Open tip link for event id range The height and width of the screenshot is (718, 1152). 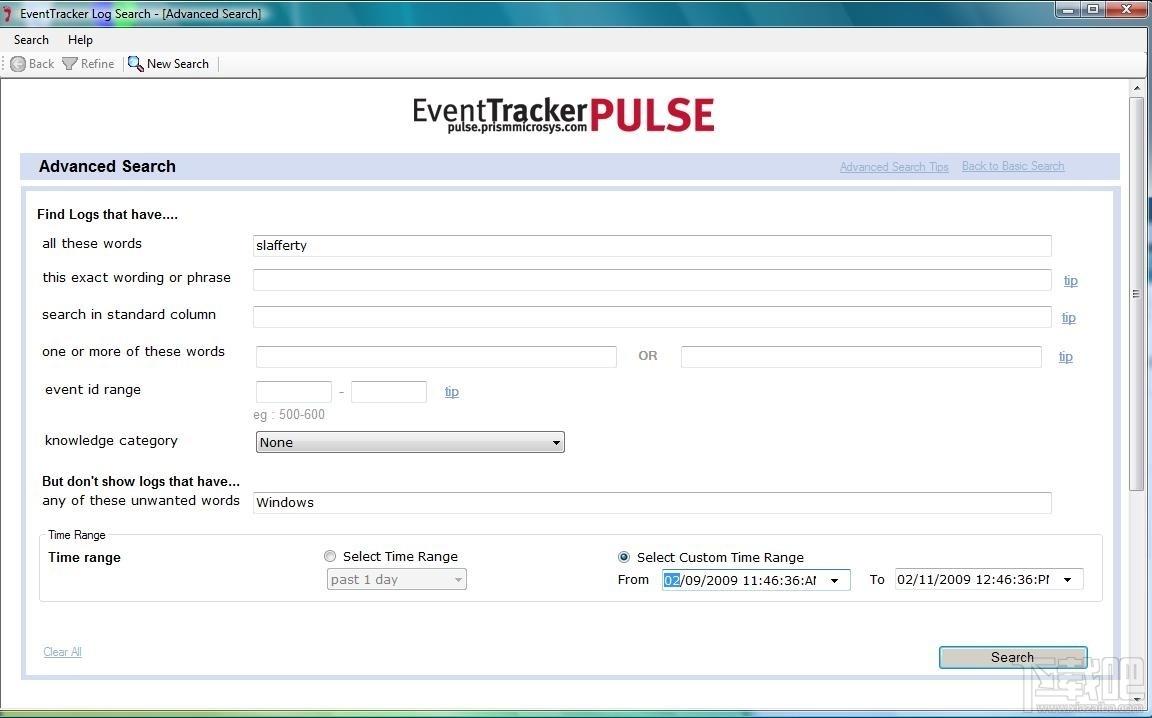(451, 392)
